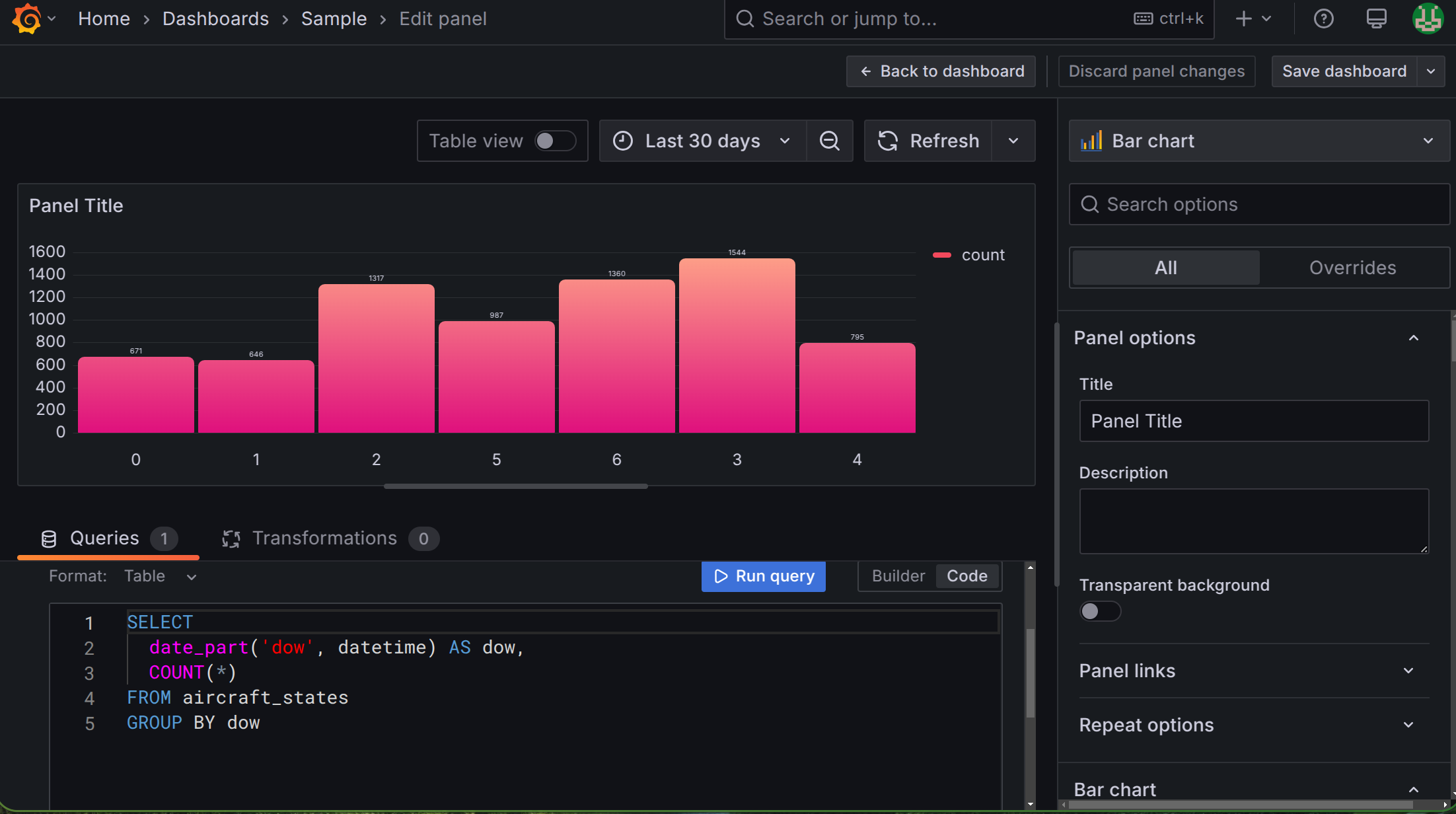Click the Run query button
The image size is (1456, 814).
tap(763, 576)
